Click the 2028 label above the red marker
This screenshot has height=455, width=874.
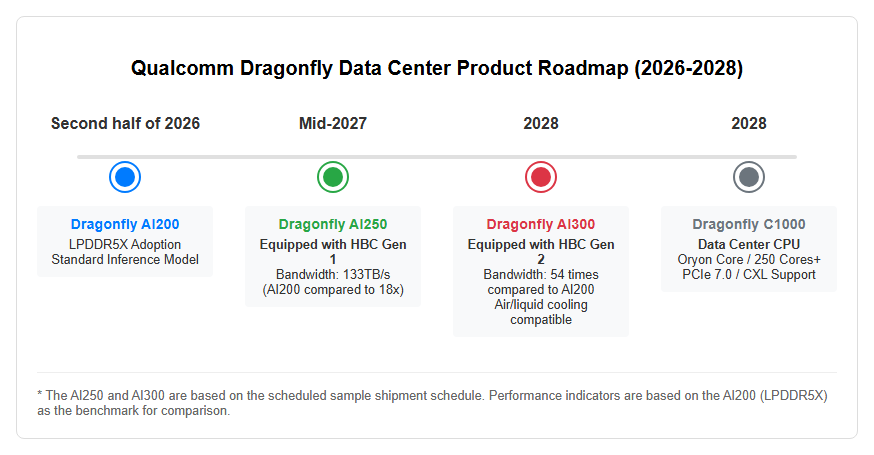point(541,123)
